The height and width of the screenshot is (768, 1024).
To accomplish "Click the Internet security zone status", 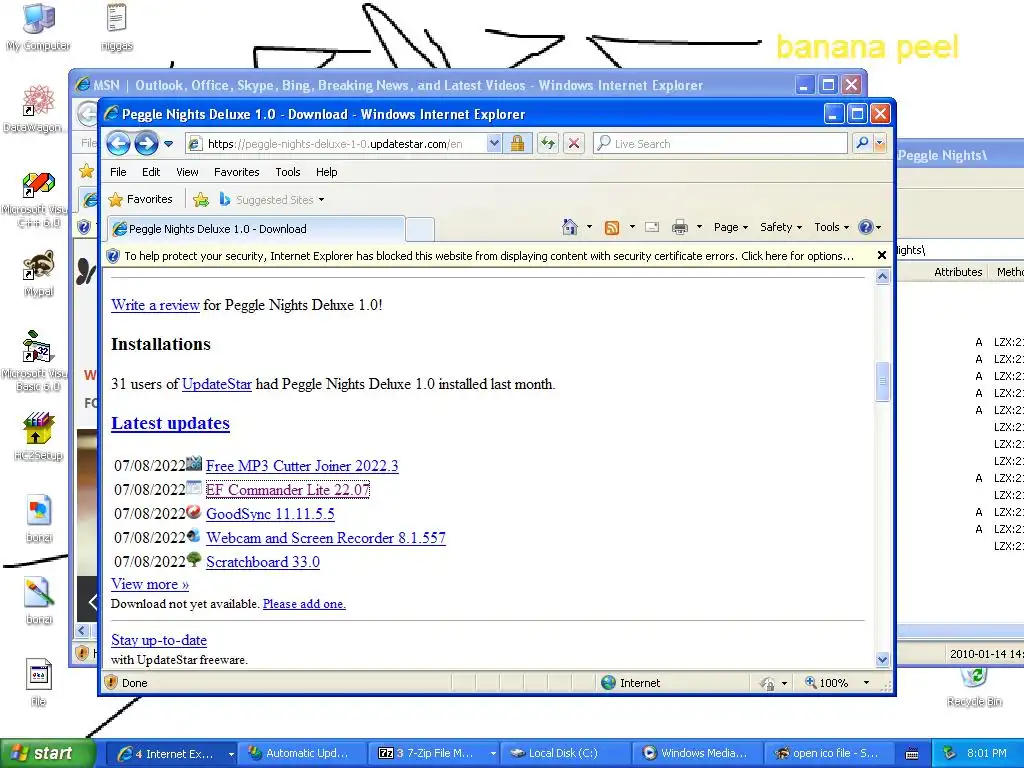I will pyautogui.click(x=631, y=682).
